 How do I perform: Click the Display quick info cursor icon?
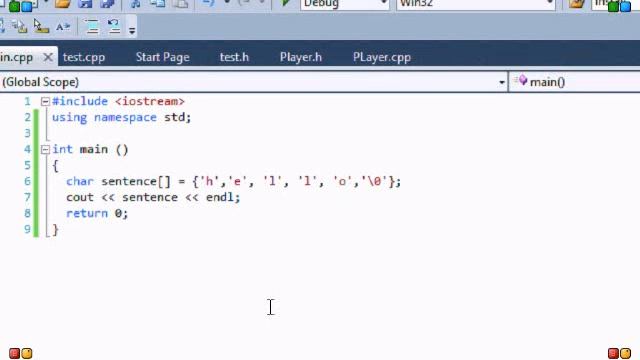tap(41, 27)
